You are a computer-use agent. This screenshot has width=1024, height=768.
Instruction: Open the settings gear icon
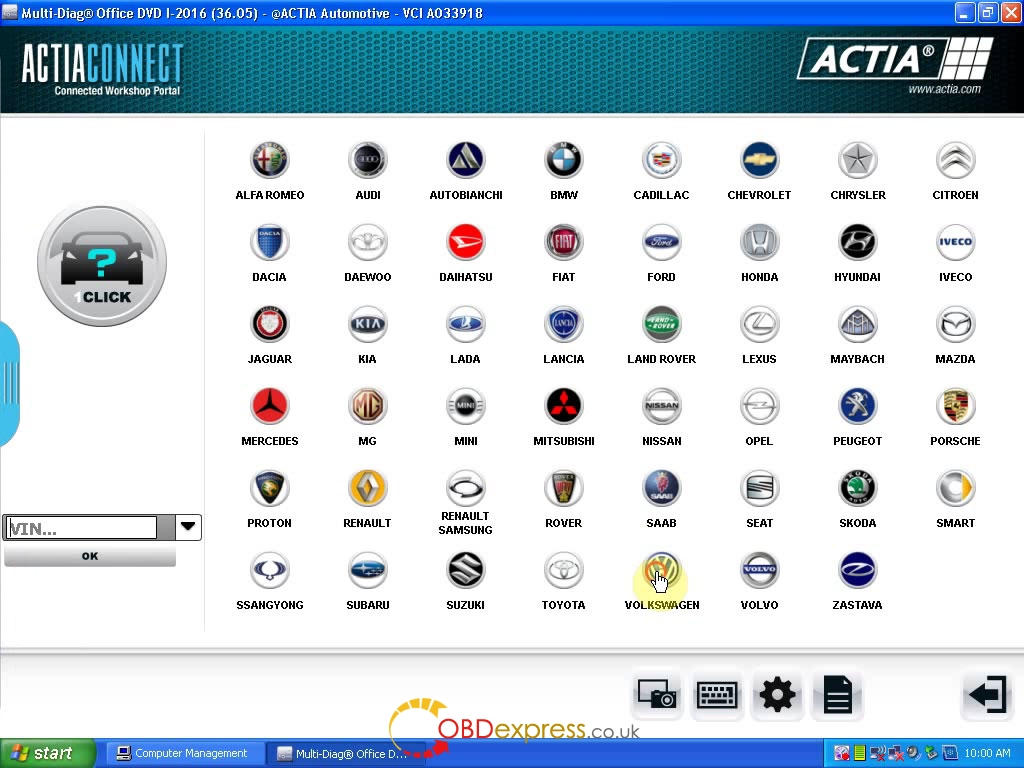point(777,694)
